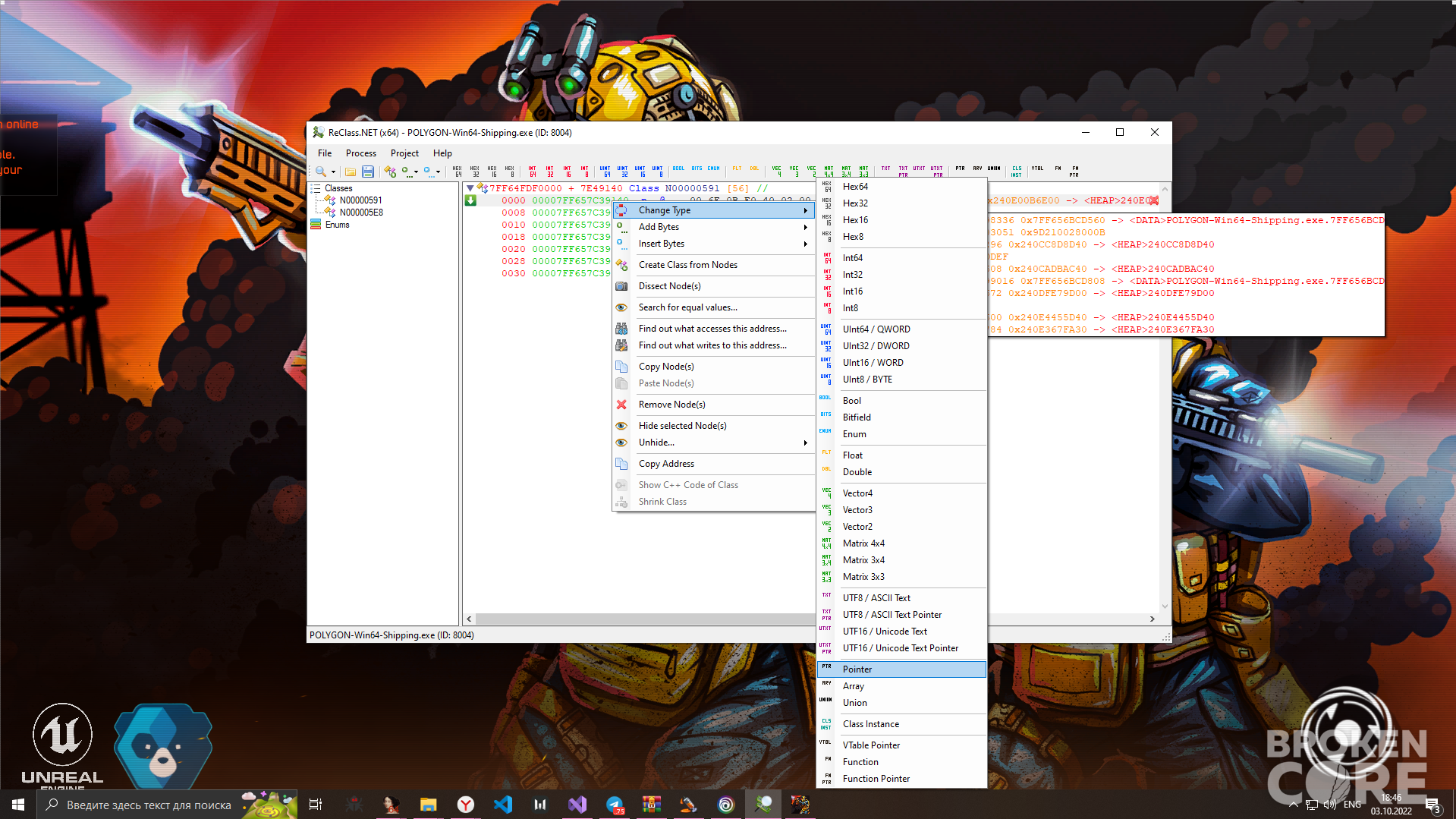Select the Bool type toolbar icon
This screenshot has width=1456, height=819.
point(678,169)
